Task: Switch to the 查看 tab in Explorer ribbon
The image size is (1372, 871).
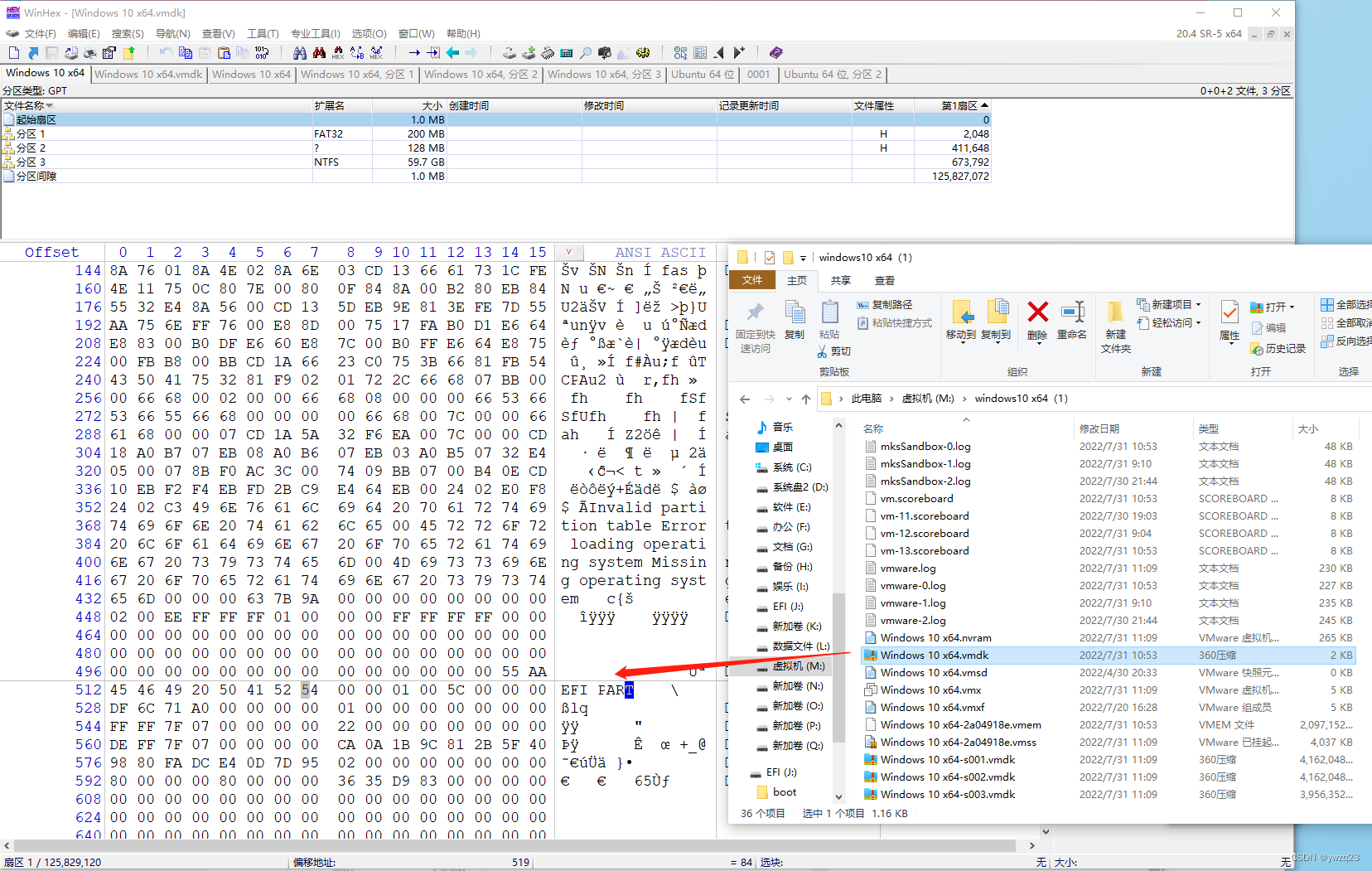Action: pos(885,280)
